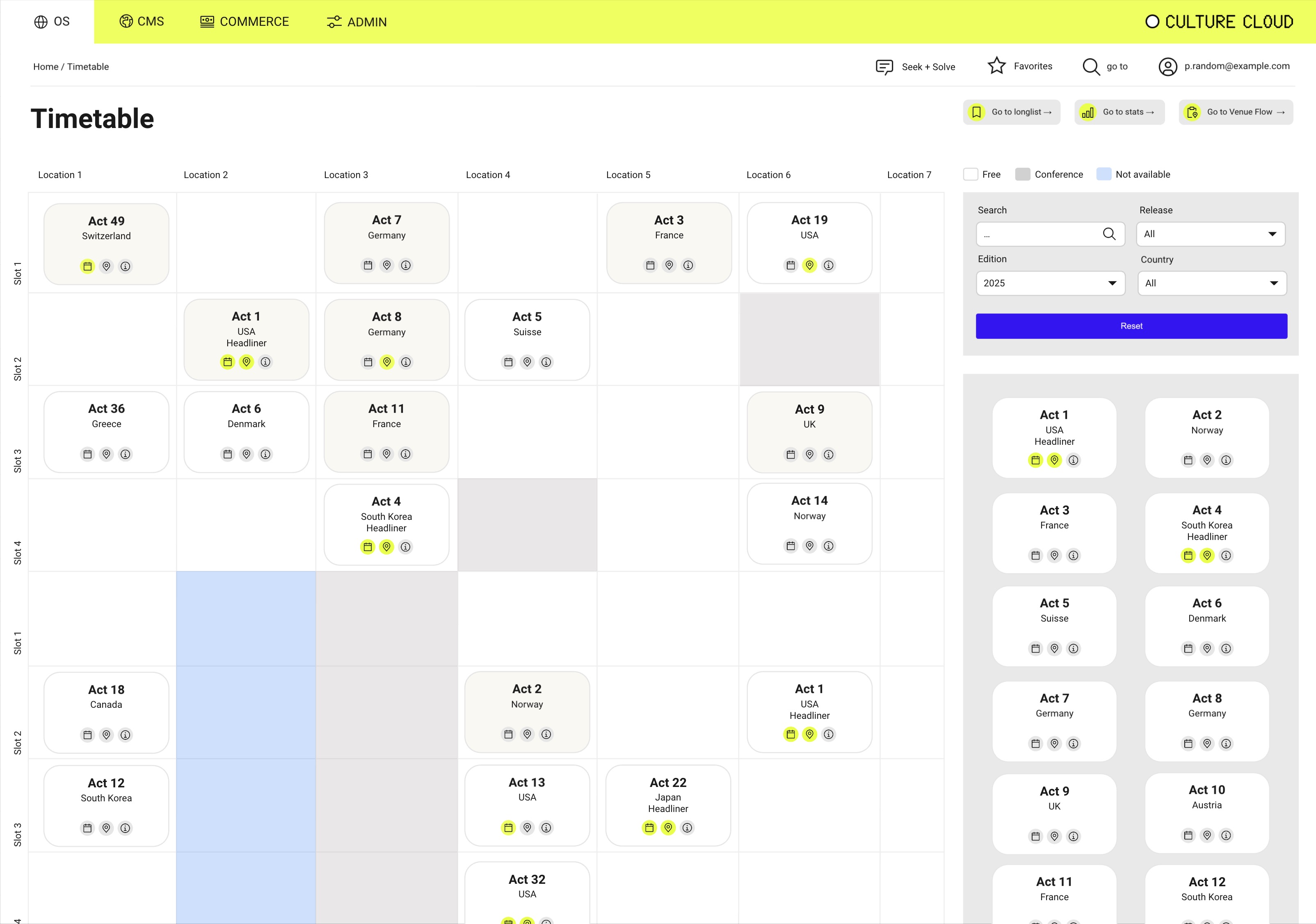This screenshot has width=1316, height=924.
Task: Click the calendar icon on Act 13 USA card
Action: coord(508,828)
